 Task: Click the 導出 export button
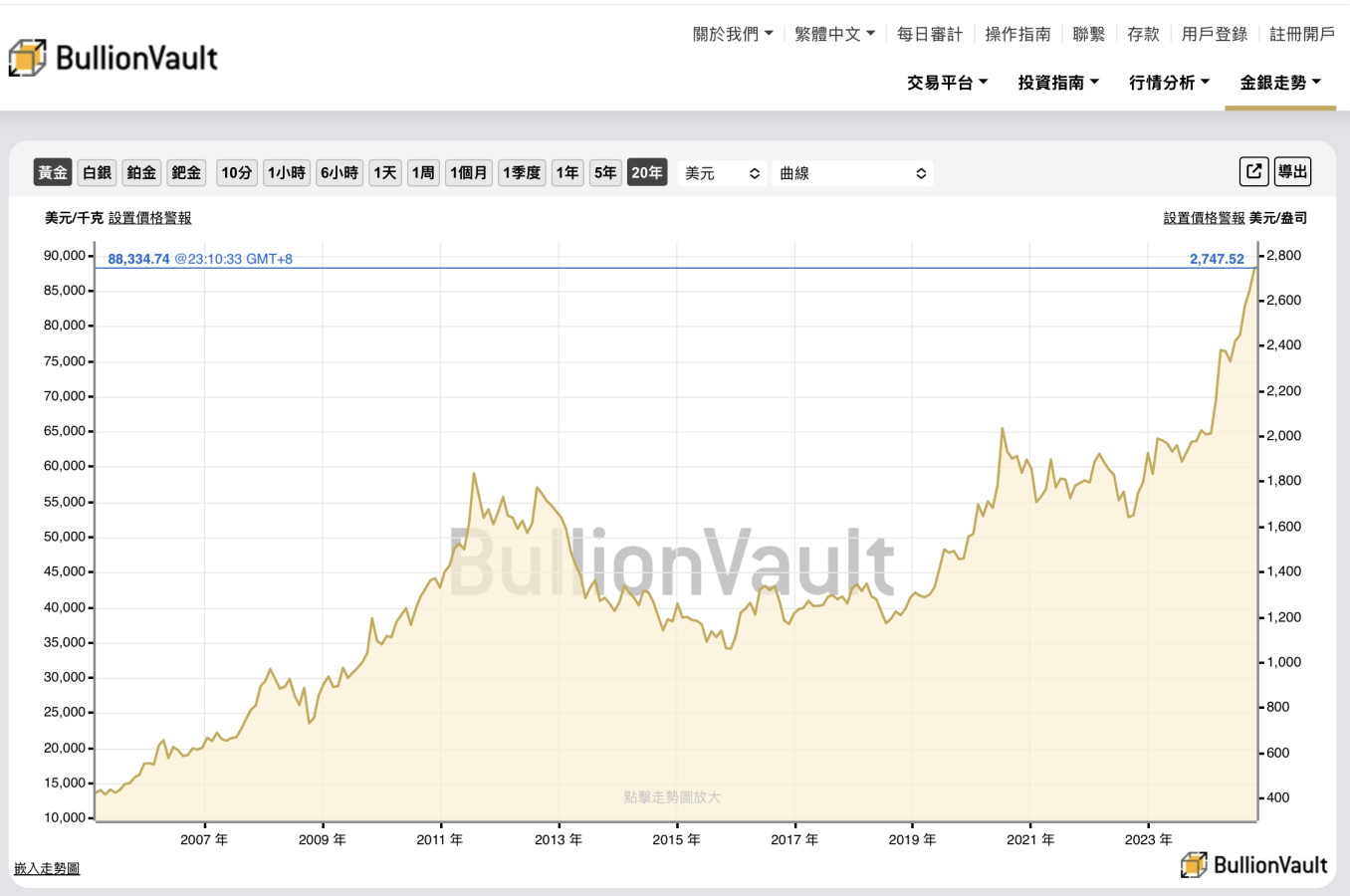pyautogui.click(x=1293, y=171)
